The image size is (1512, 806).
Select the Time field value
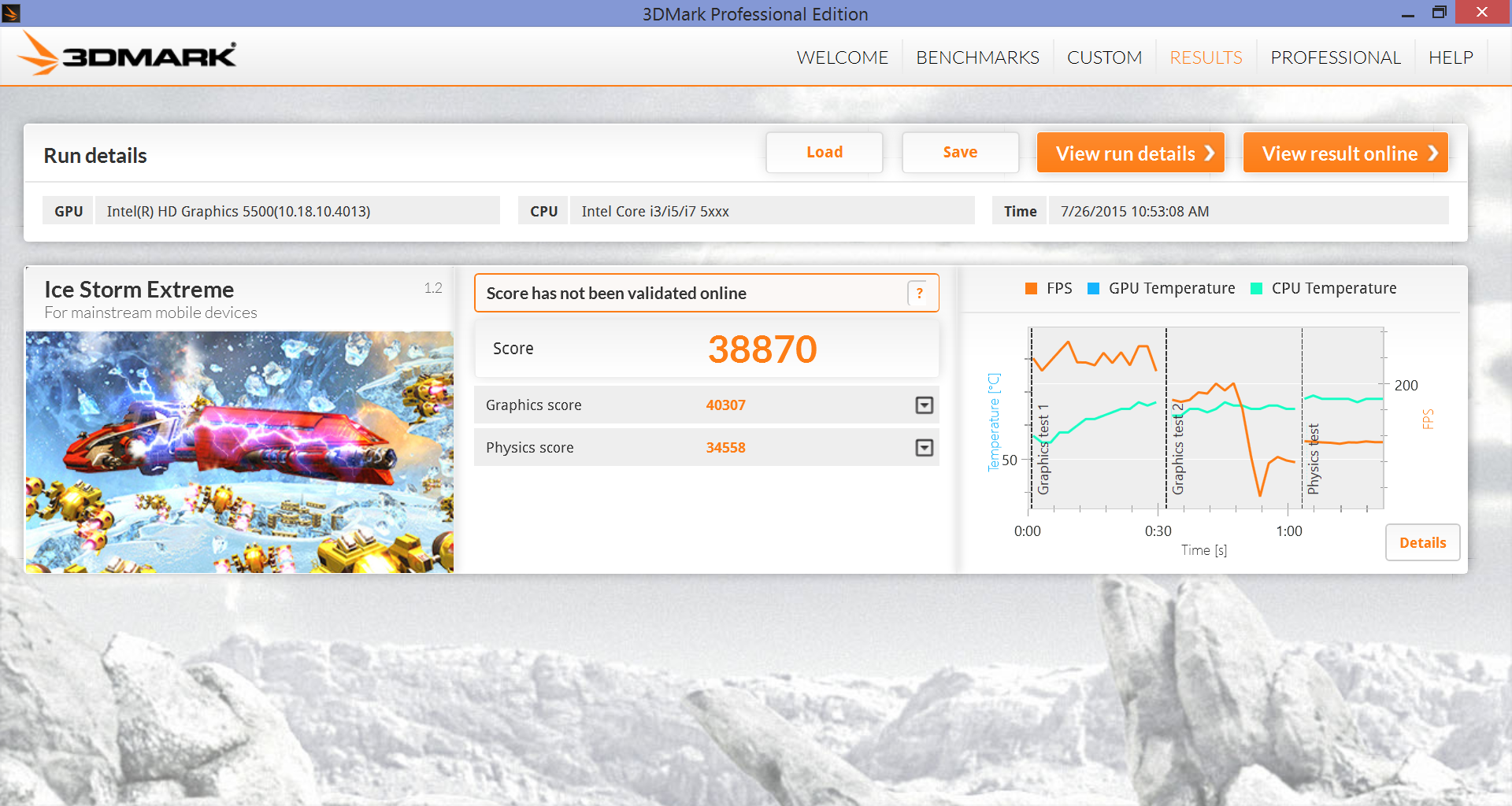coord(1248,211)
